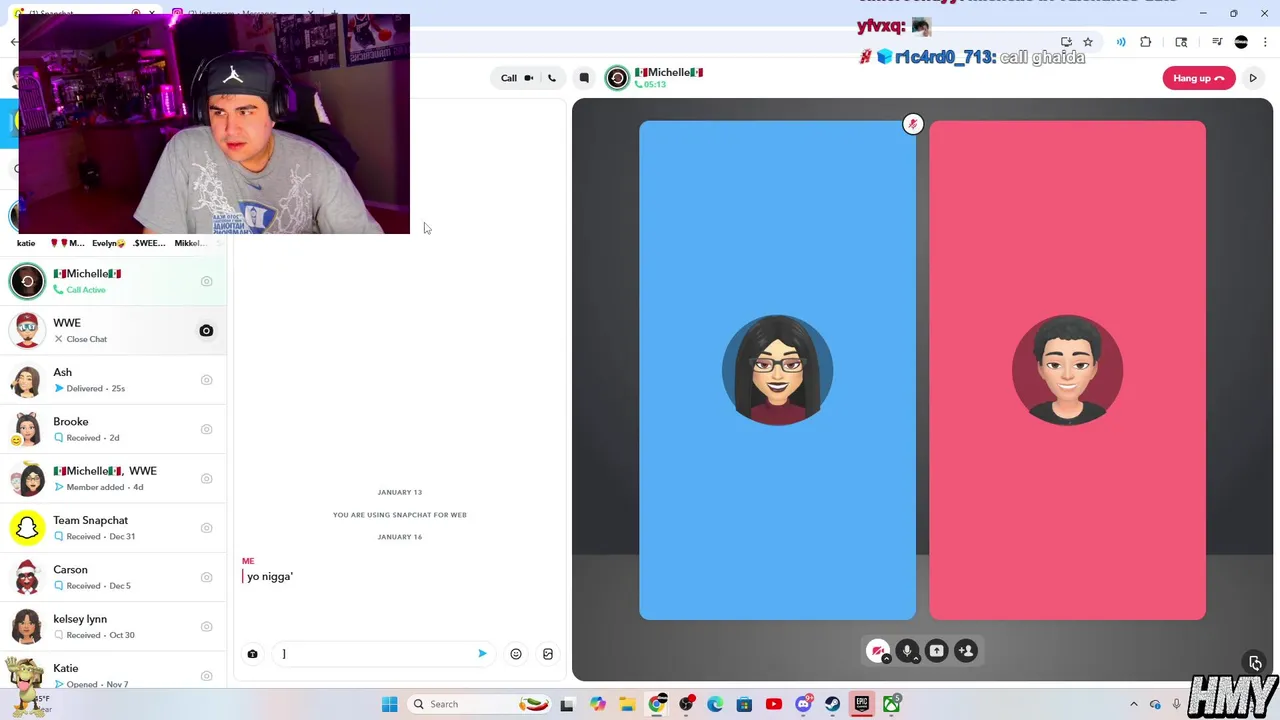The width and height of the screenshot is (1280, 720).
Task: Open the camera icon in the message bar
Action: (252, 654)
